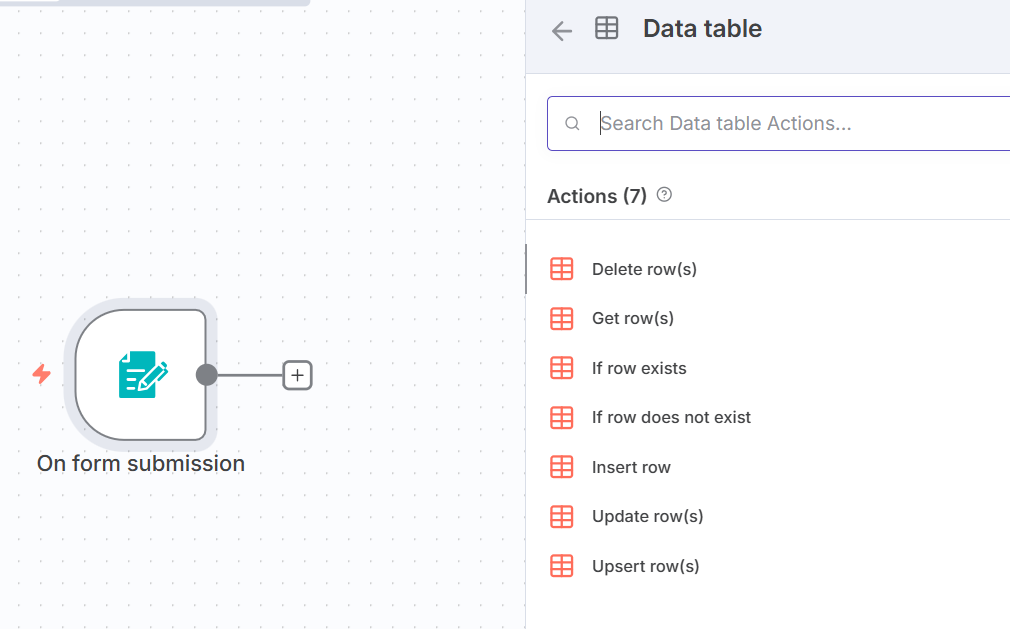Click the Get row(s) table icon
The height and width of the screenshot is (629, 1010).
tap(562, 318)
